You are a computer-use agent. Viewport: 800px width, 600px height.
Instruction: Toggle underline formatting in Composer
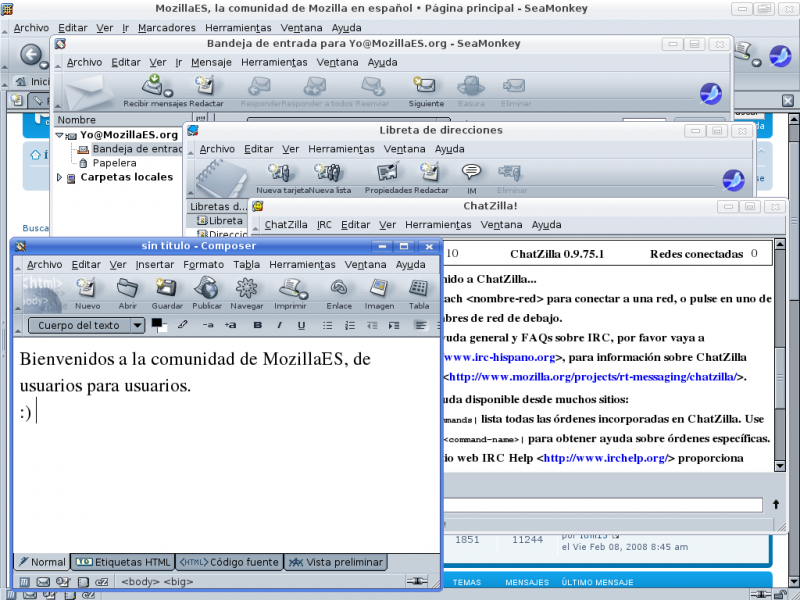click(x=302, y=325)
